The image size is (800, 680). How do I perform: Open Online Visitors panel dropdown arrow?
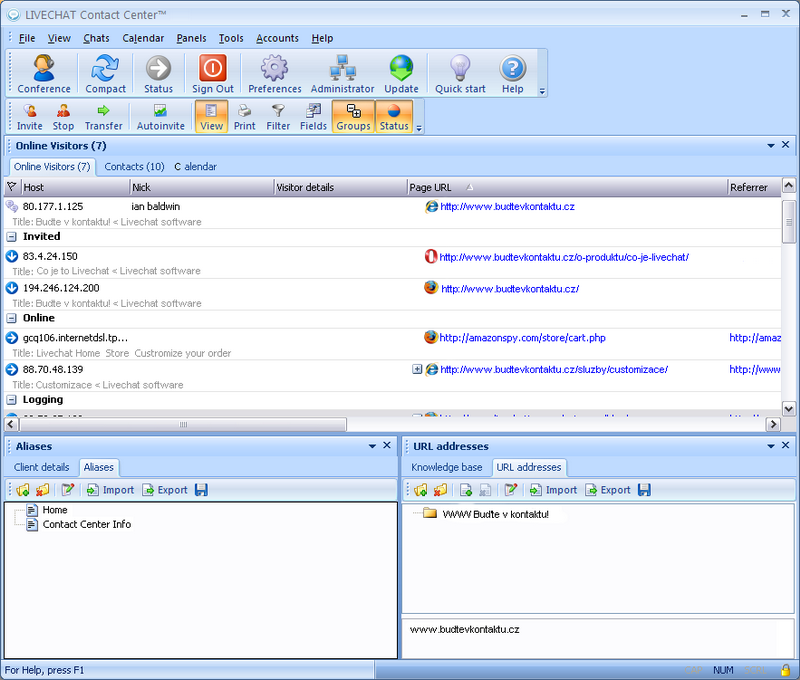[x=771, y=146]
